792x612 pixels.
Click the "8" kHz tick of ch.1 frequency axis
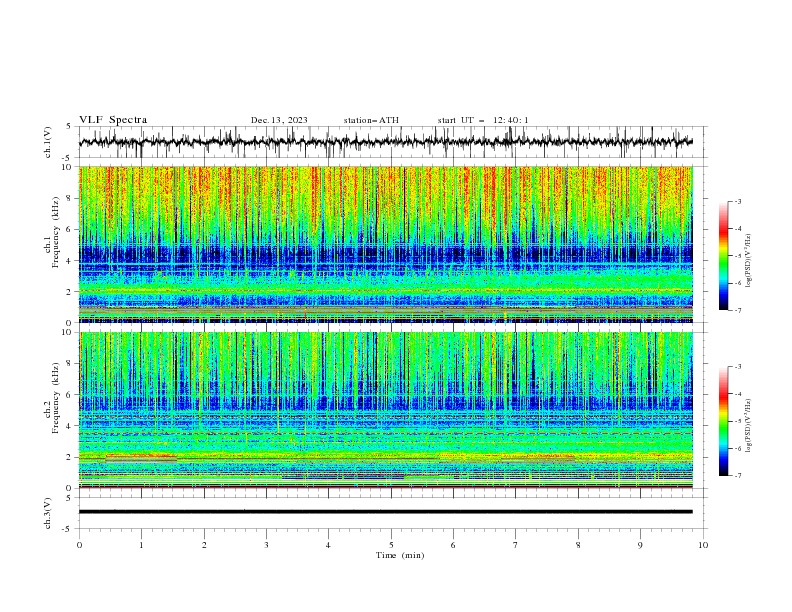70,198
